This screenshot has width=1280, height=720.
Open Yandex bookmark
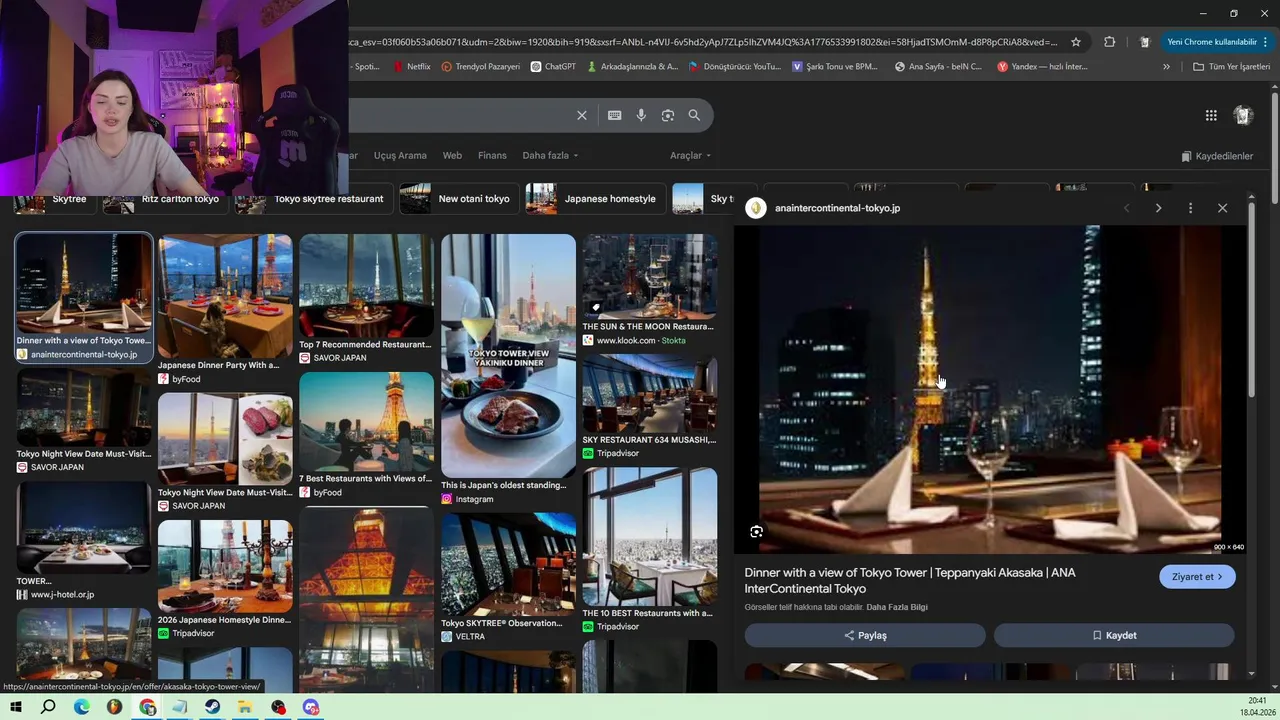pyautogui.click(x=1042, y=67)
